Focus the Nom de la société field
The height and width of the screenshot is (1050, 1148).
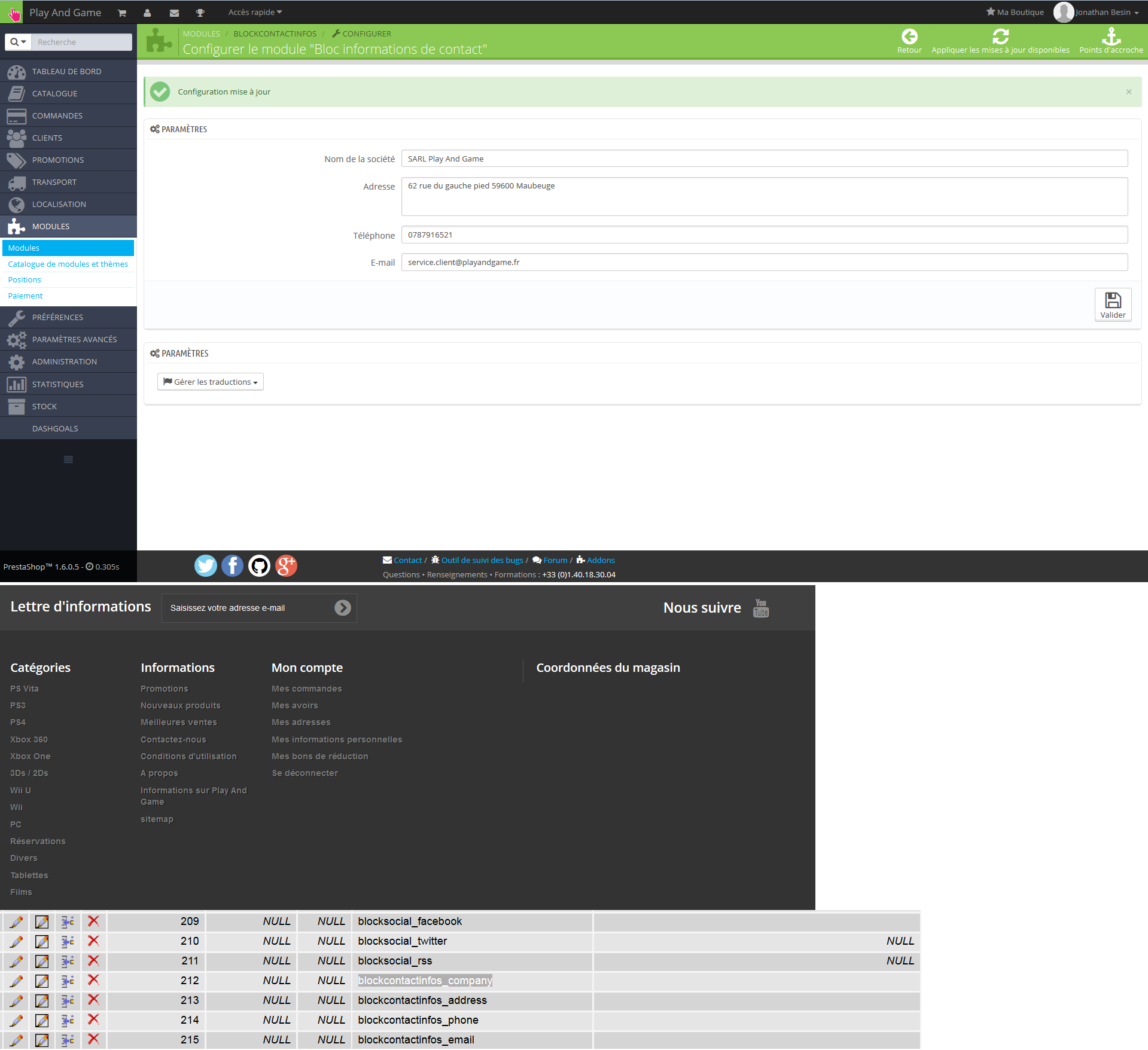coord(765,159)
